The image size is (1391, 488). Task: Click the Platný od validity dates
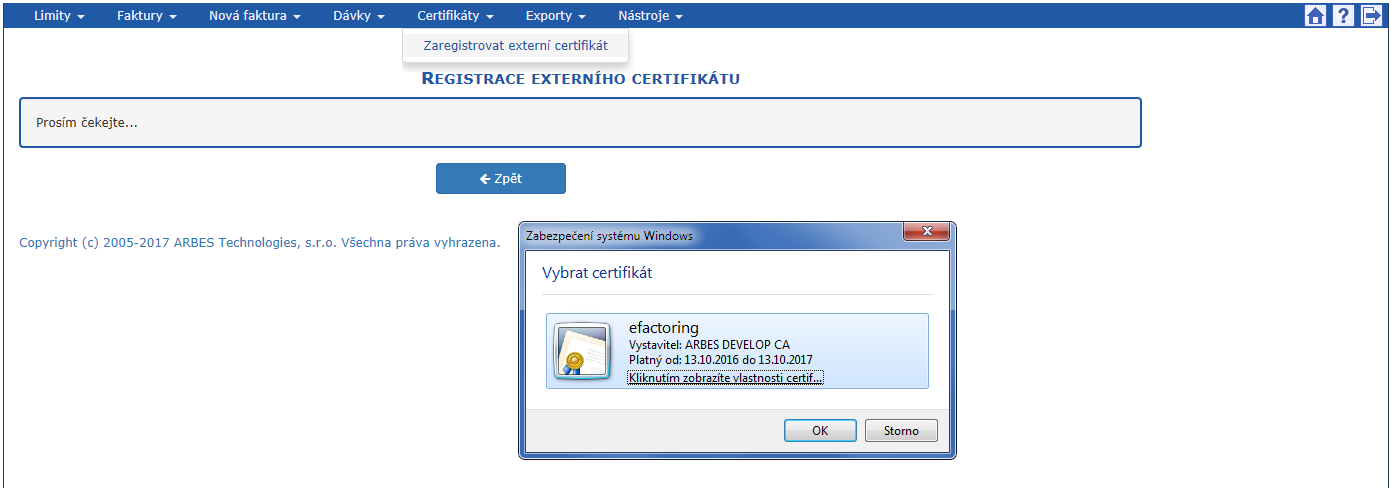[x=720, y=360]
